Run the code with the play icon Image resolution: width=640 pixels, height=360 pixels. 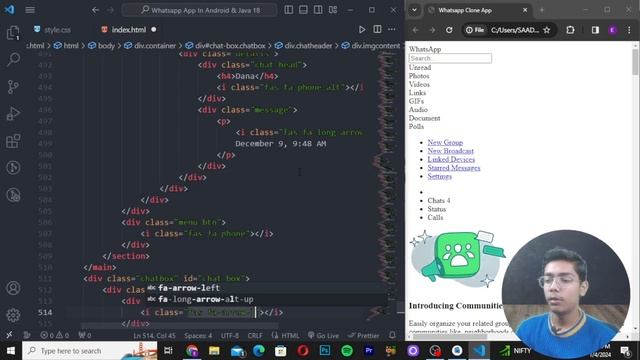(x=362, y=29)
